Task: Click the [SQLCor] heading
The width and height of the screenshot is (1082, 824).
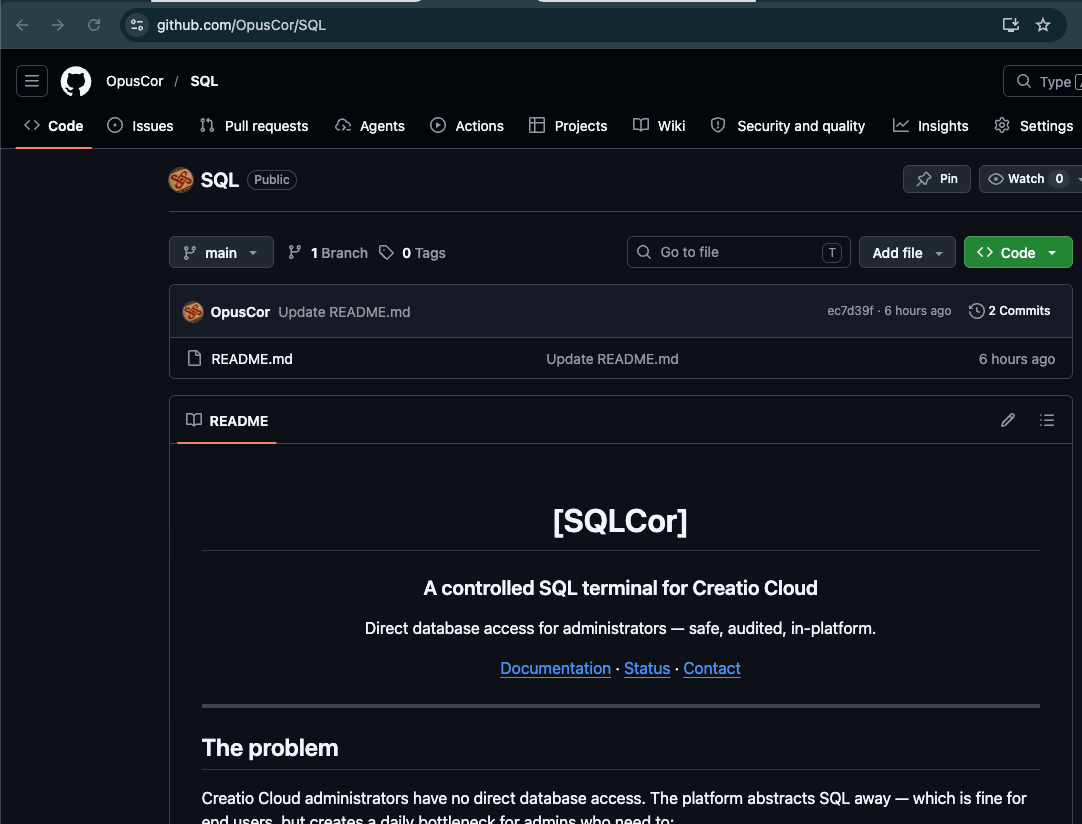Action: 620,520
